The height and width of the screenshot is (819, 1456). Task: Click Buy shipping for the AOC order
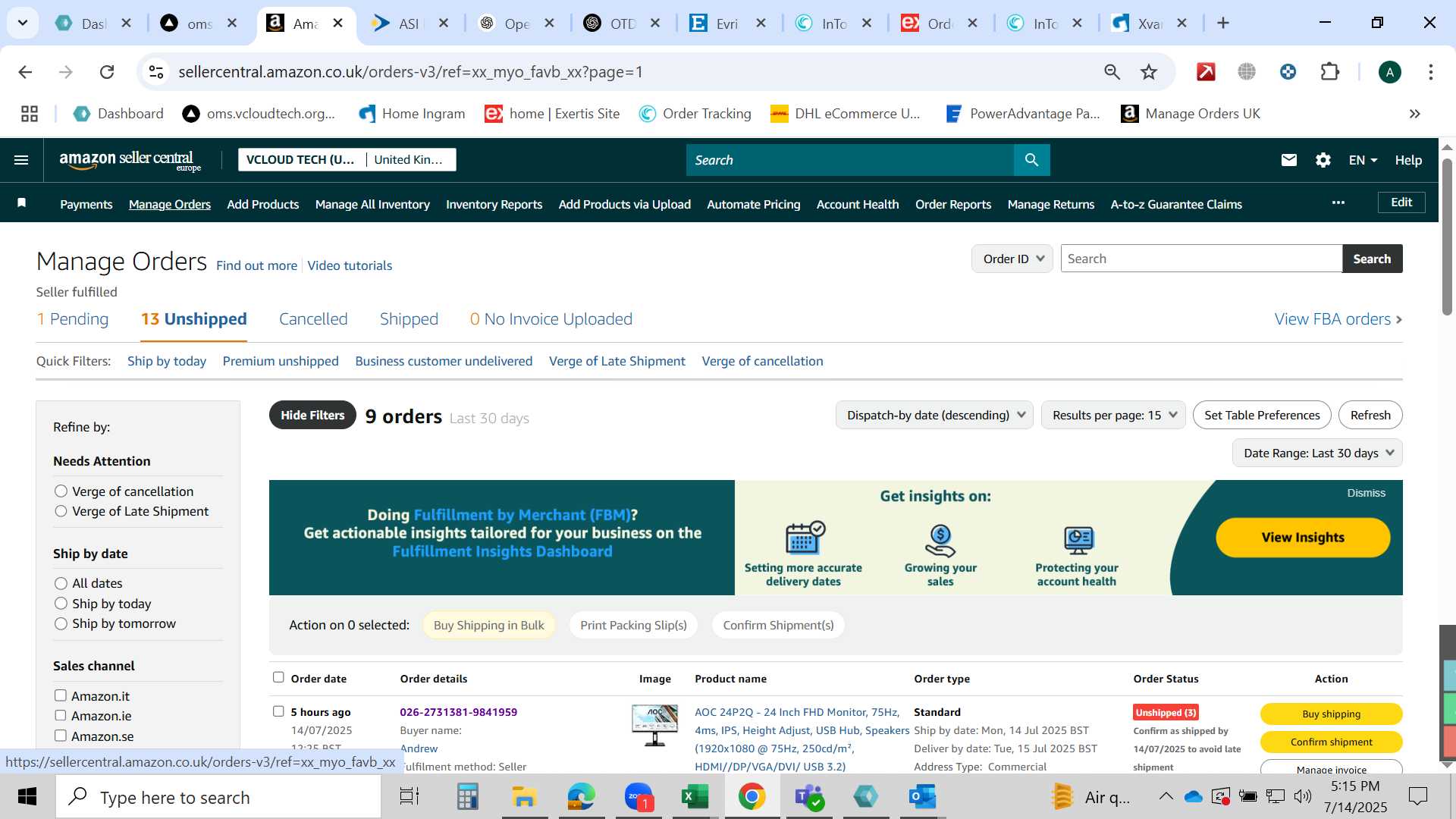(x=1331, y=714)
